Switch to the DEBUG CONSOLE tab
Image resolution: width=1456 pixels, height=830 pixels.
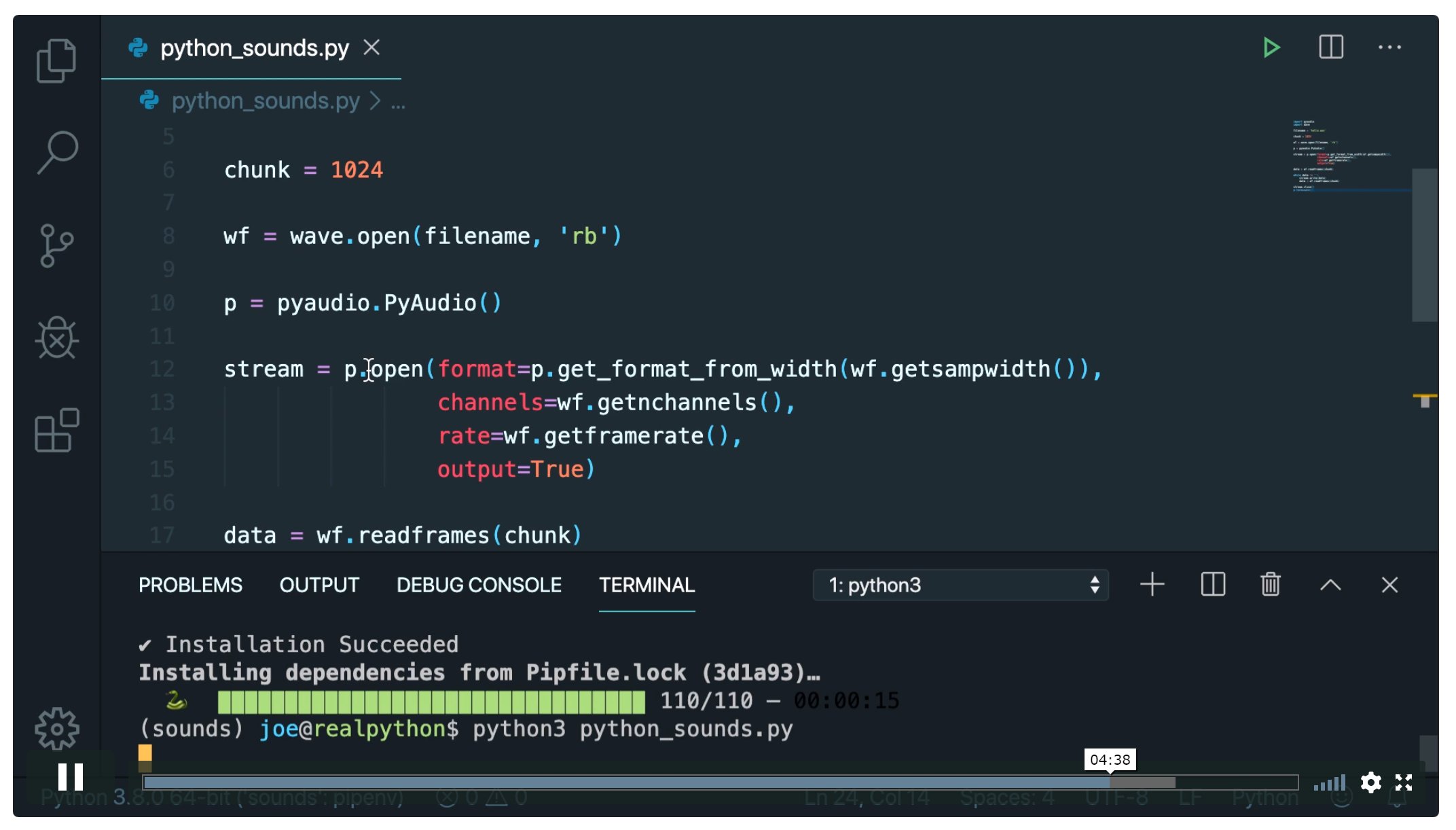tap(479, 585)
